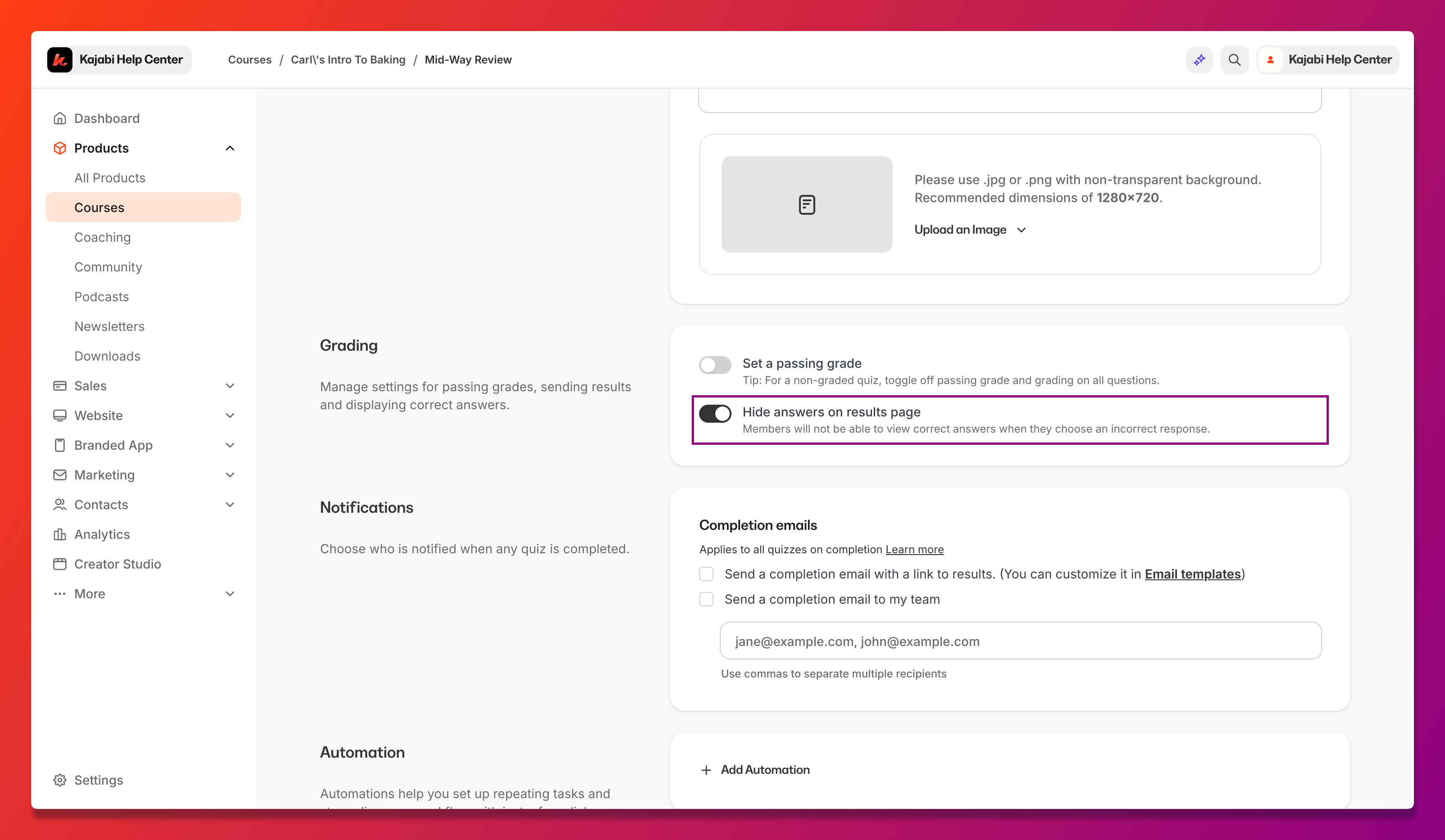The image size is (1445, 840).
Task: Open the AI sparkle assistant icon
Action: 1199,59
